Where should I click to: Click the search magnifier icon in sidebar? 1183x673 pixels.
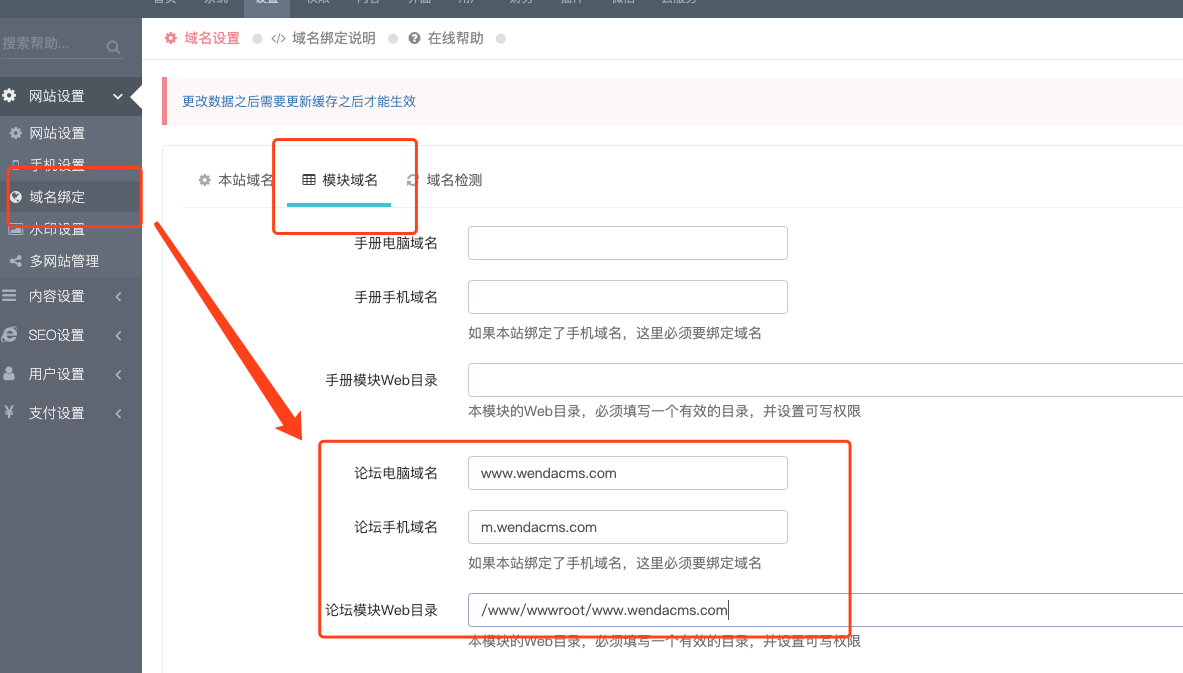click(113, 47)
